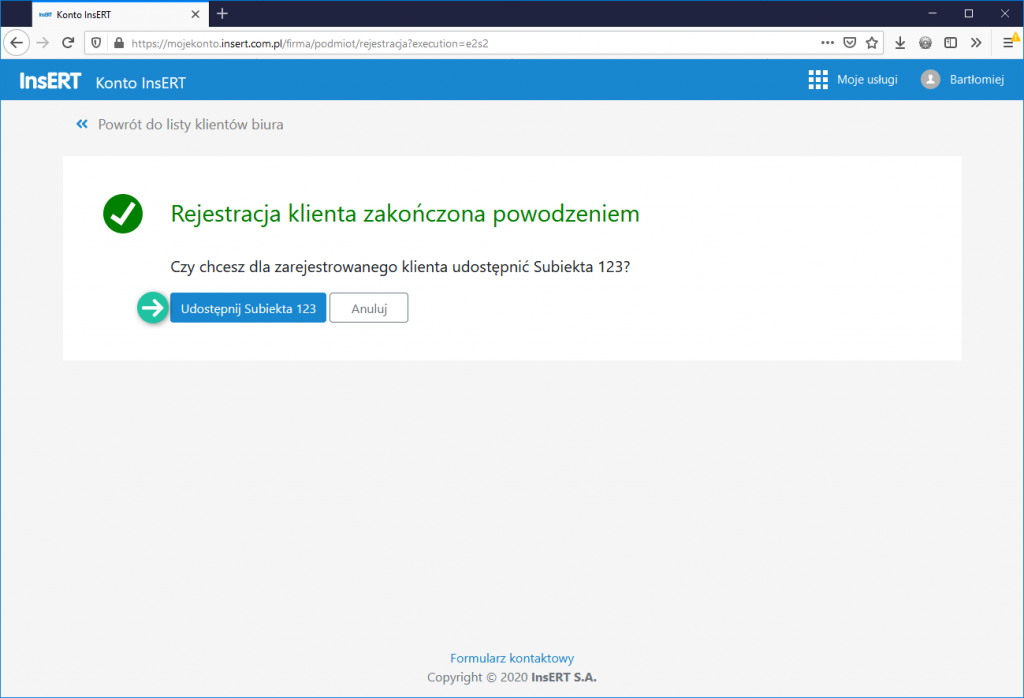Maximize the browser window
The image size is (1024, 698).
pos(969,14)
